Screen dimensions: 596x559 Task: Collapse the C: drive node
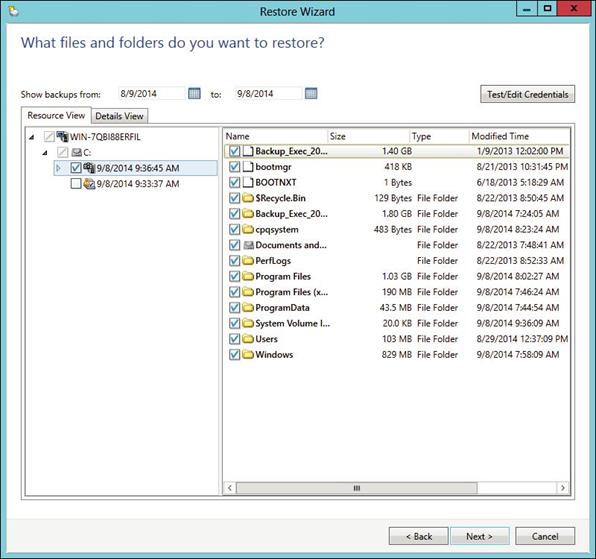click(x=45, y=153)
